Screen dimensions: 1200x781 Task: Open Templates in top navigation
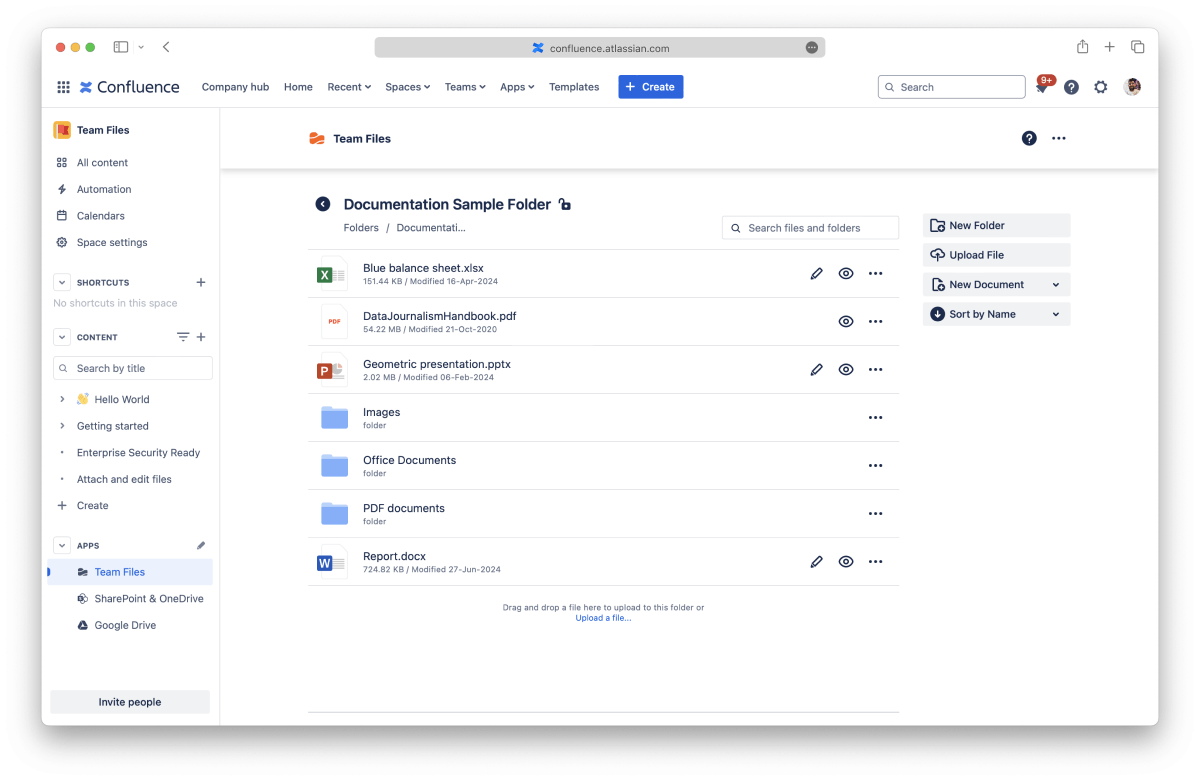point(574,87)
